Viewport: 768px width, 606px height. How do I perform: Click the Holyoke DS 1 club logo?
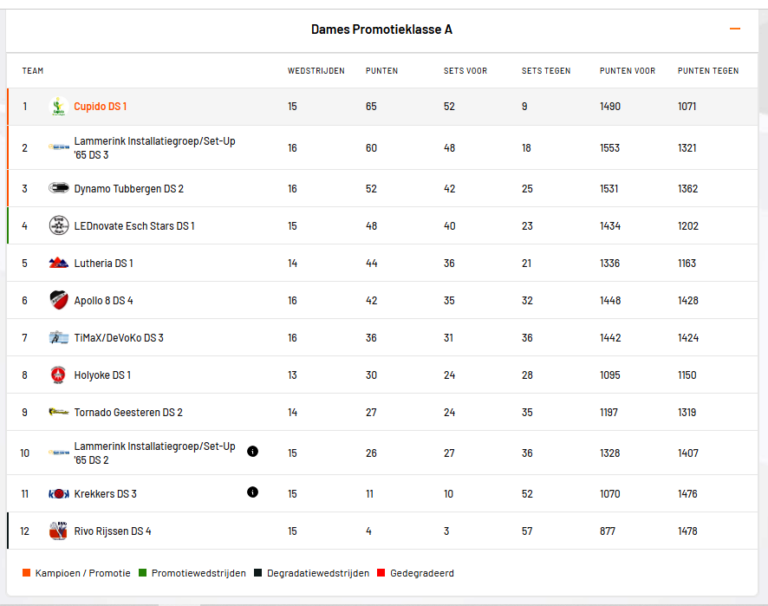pos(59,375)
